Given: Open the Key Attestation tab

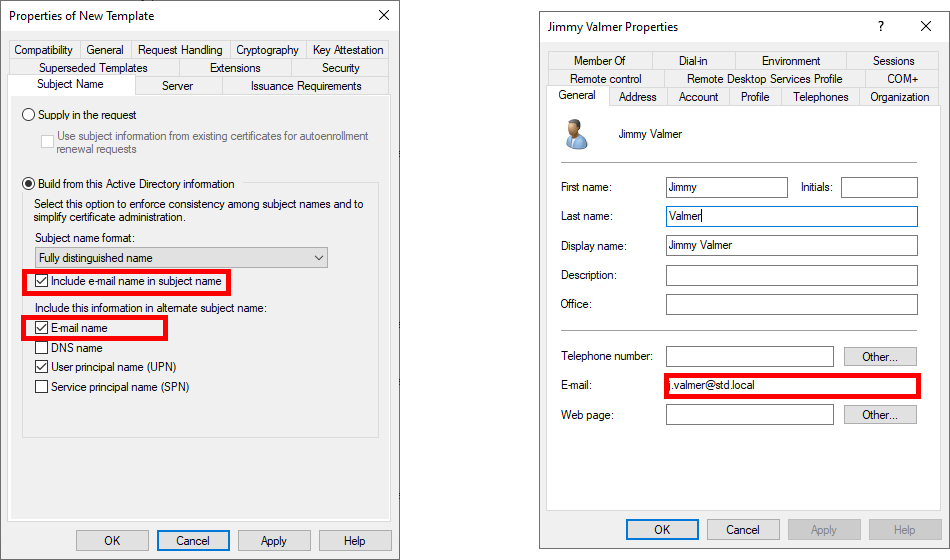Looking at the screenshot, I should pyautogui.click(x=348, y=50).
